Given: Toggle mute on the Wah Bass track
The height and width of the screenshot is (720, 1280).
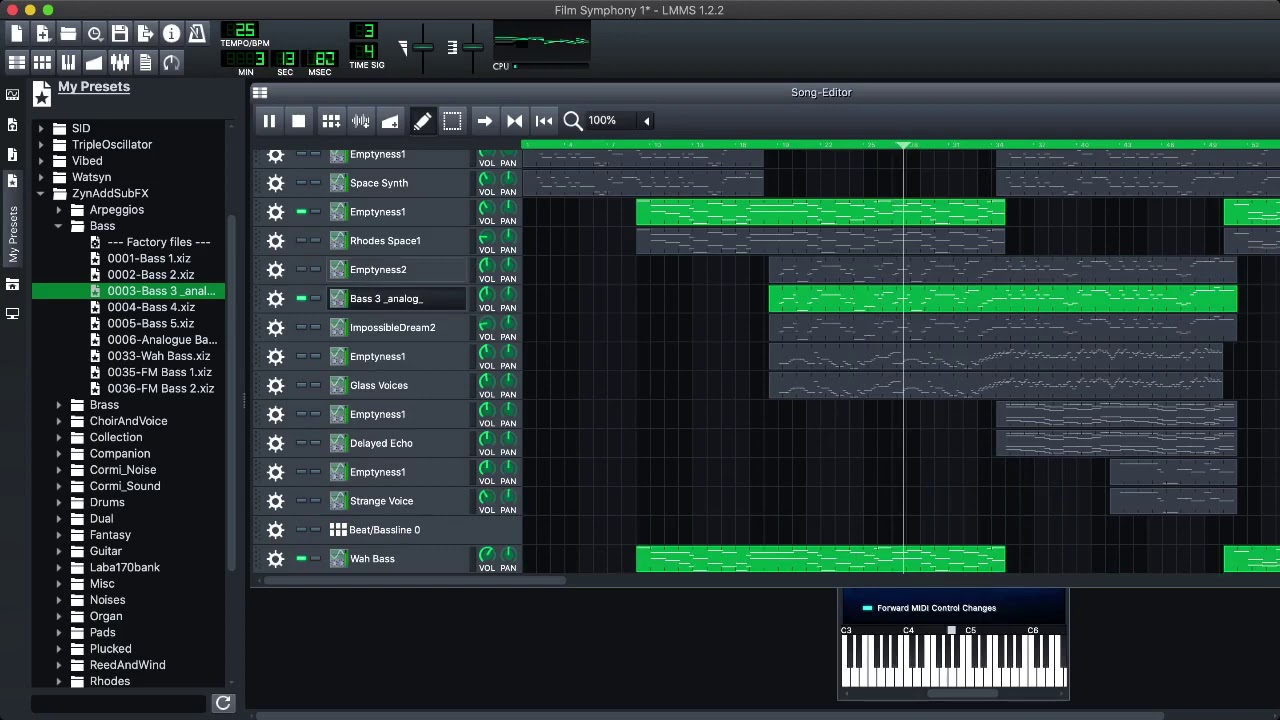Looking at the screenshot, I should click(x=301, y=558).
